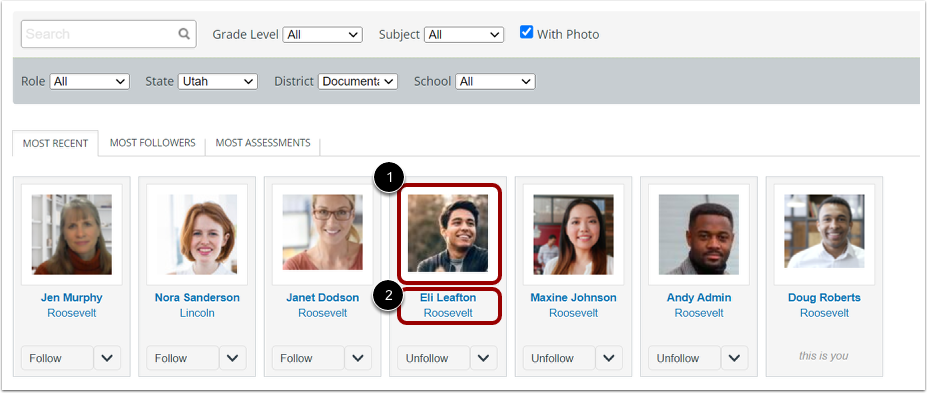Unfollow Eli Leafton
Screen dimensions: 927x393
pos(433,358)
